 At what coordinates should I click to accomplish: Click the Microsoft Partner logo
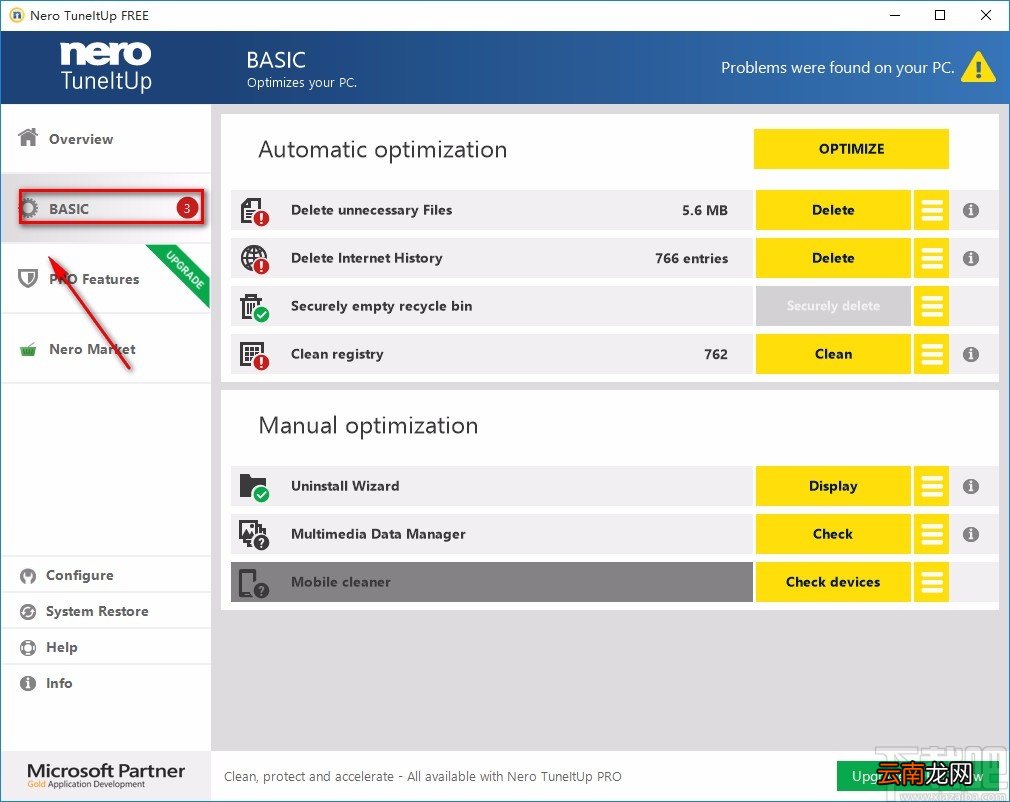coord(106,775)
